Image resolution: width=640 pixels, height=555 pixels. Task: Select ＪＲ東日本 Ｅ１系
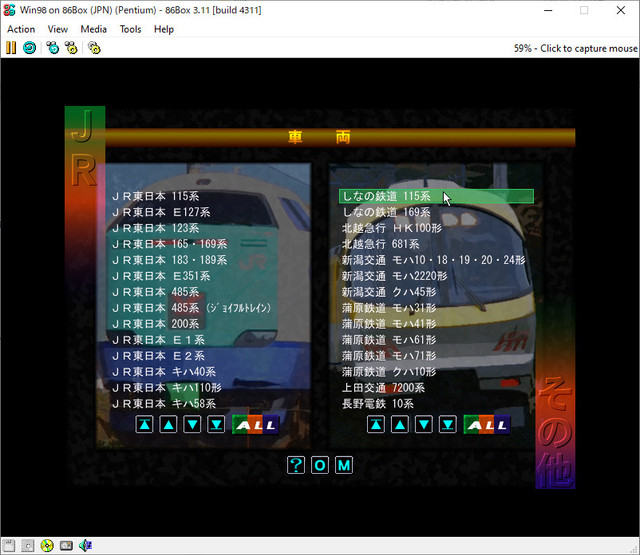point(158,340)
